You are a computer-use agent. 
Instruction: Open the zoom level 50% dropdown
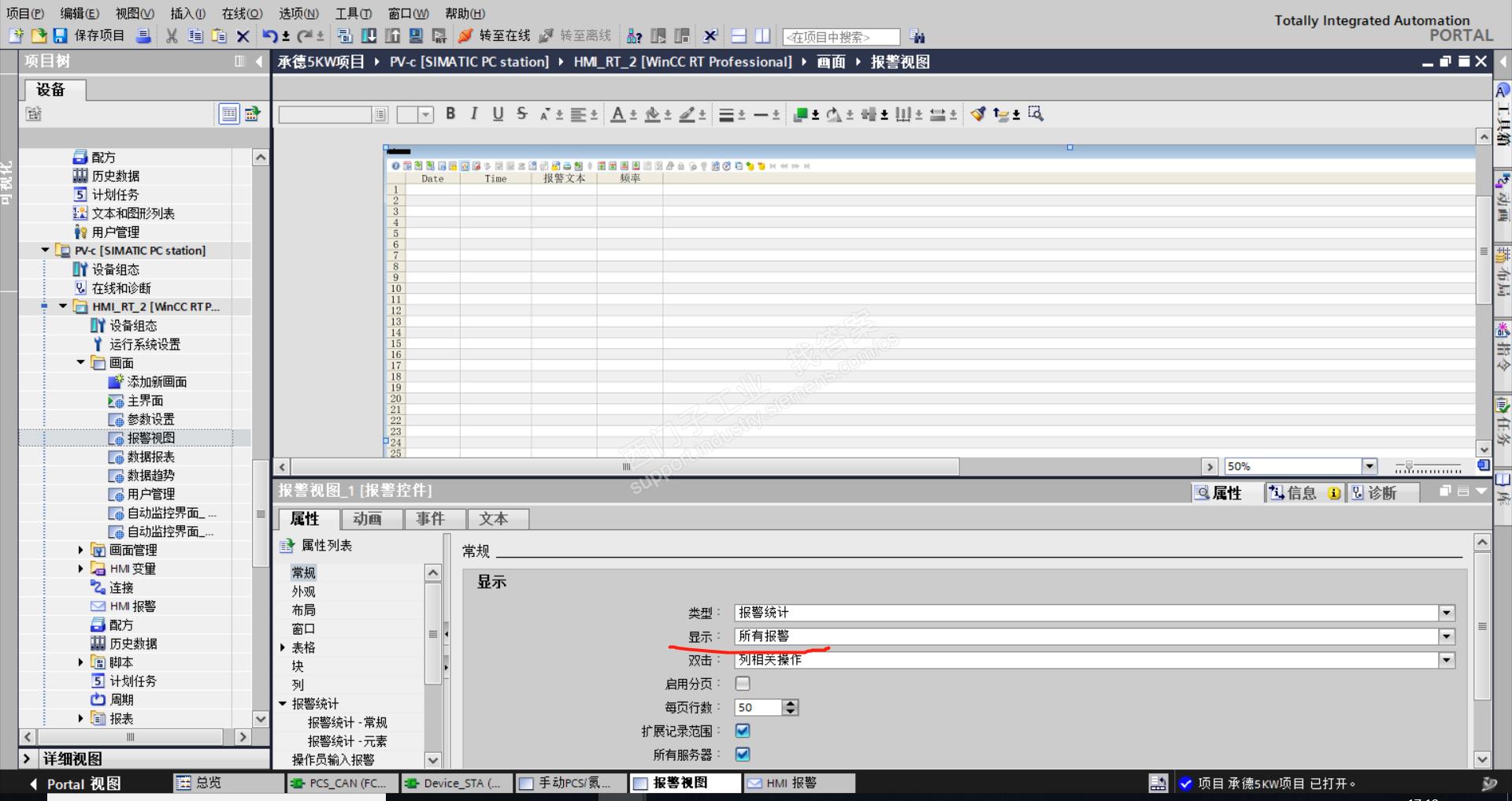(1369, 466)
